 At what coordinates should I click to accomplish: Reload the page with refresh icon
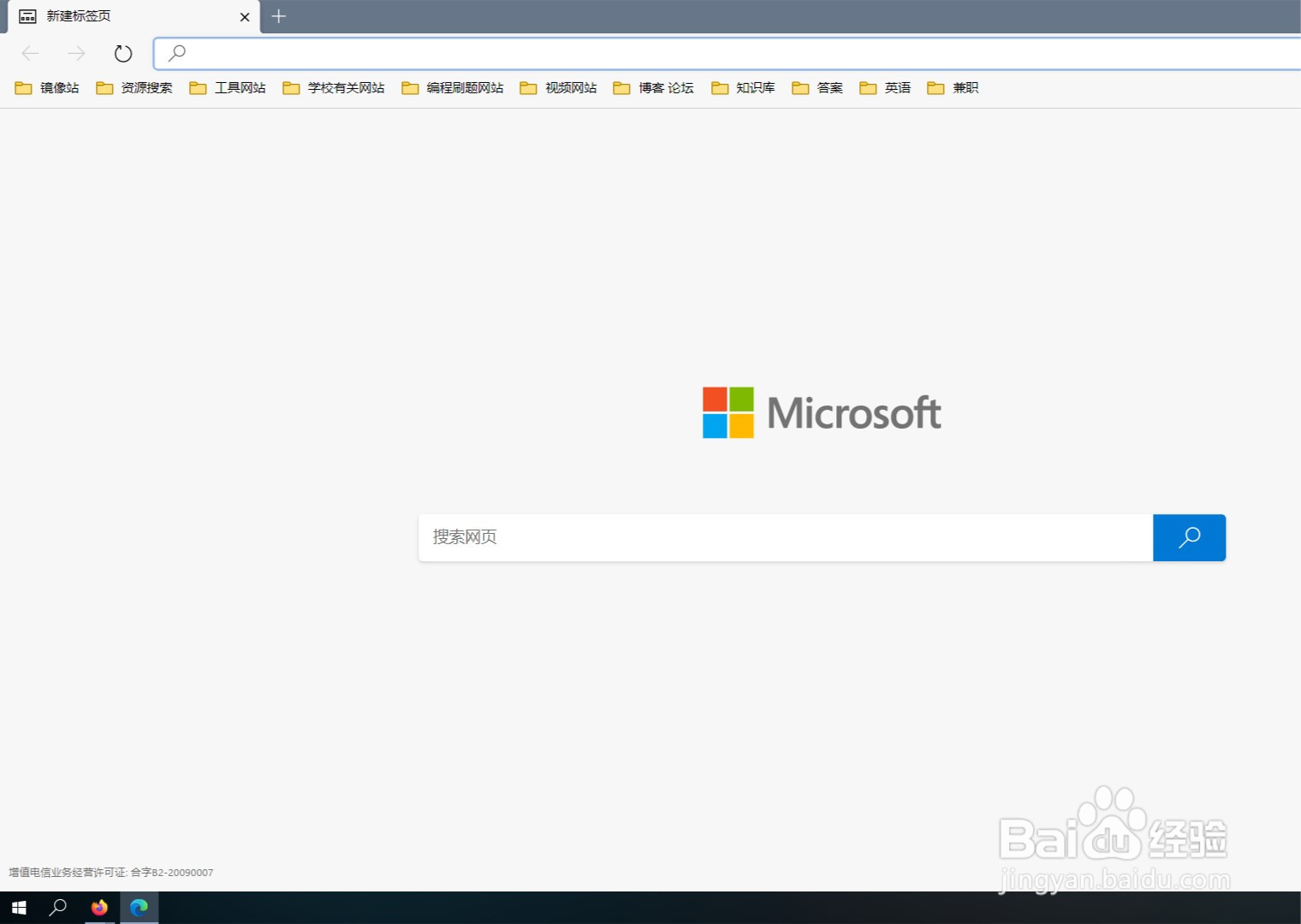(x=123, y=54)
